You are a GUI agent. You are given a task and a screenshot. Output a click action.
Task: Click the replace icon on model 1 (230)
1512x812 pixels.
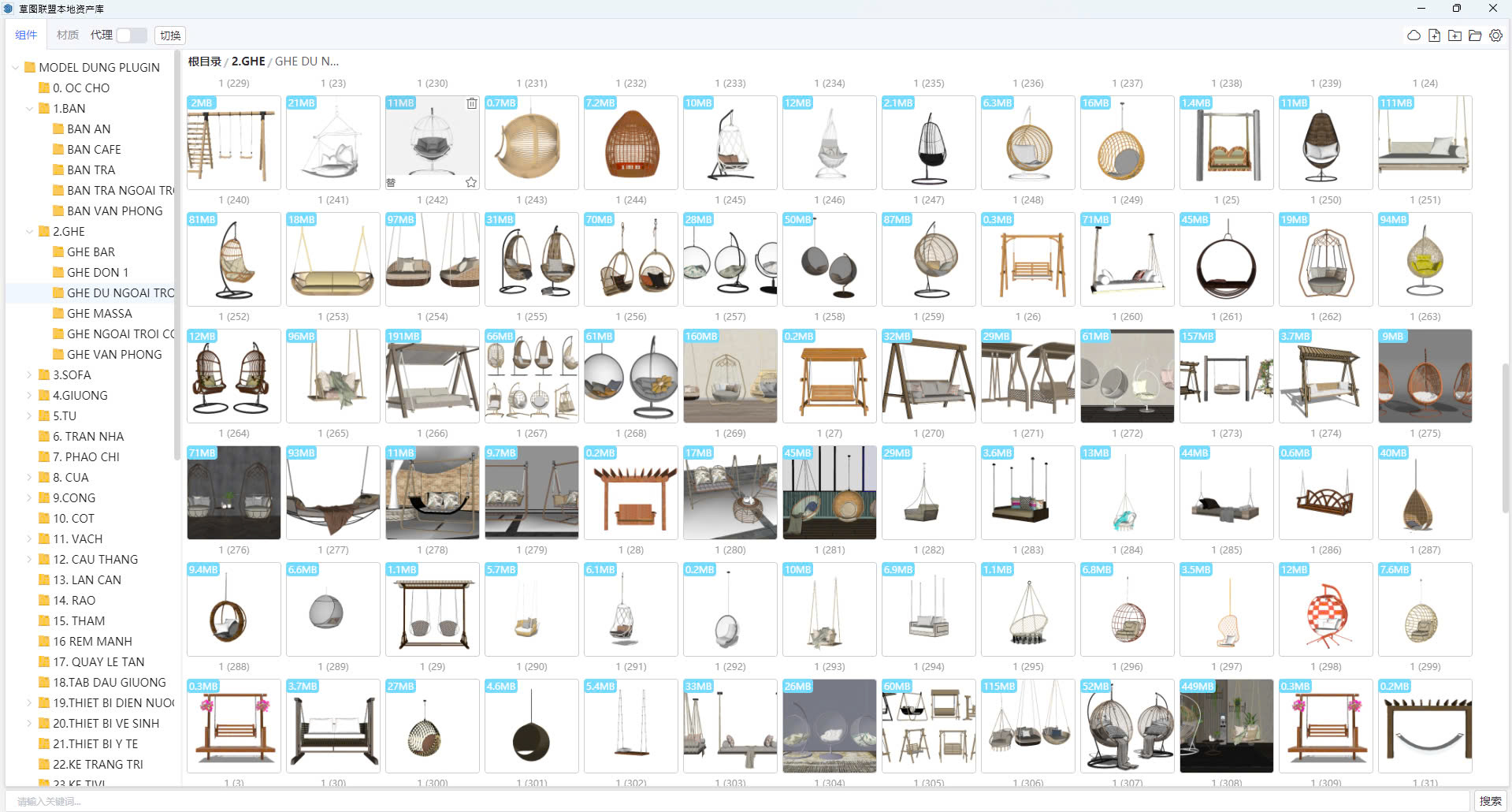(x=391, y=182)
